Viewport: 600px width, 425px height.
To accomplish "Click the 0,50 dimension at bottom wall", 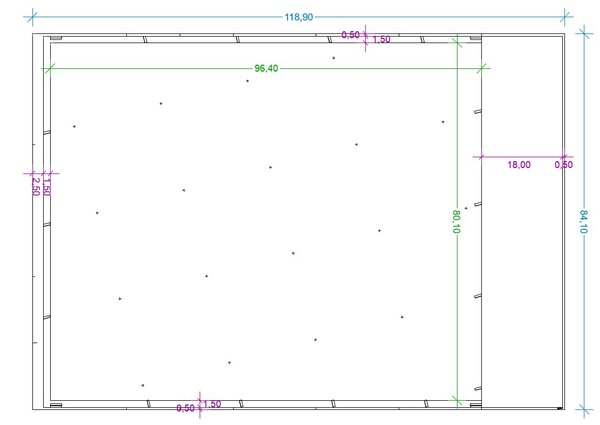I will pos(185,408).
